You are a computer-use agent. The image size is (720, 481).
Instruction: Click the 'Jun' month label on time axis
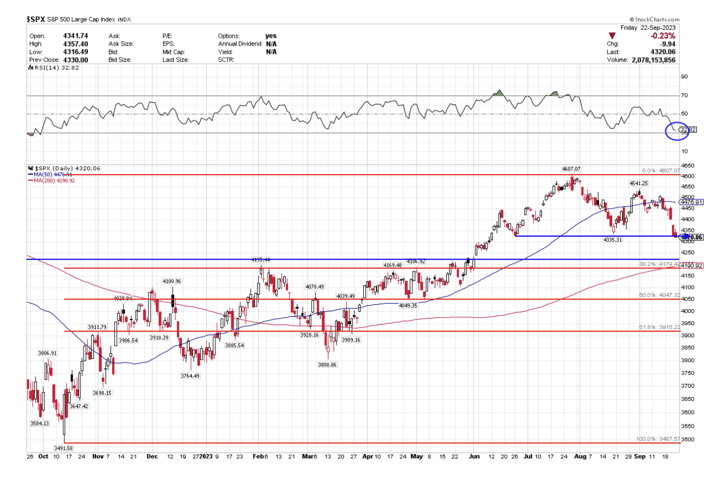tap(474, 457)
